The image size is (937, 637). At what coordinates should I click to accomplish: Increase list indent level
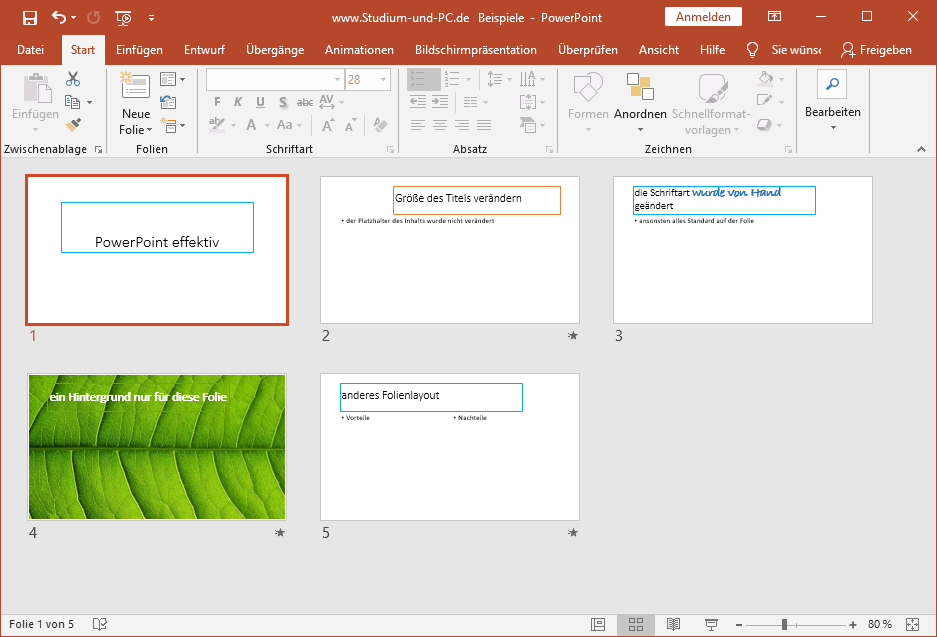pyautogui.click(x=440, y=102)
